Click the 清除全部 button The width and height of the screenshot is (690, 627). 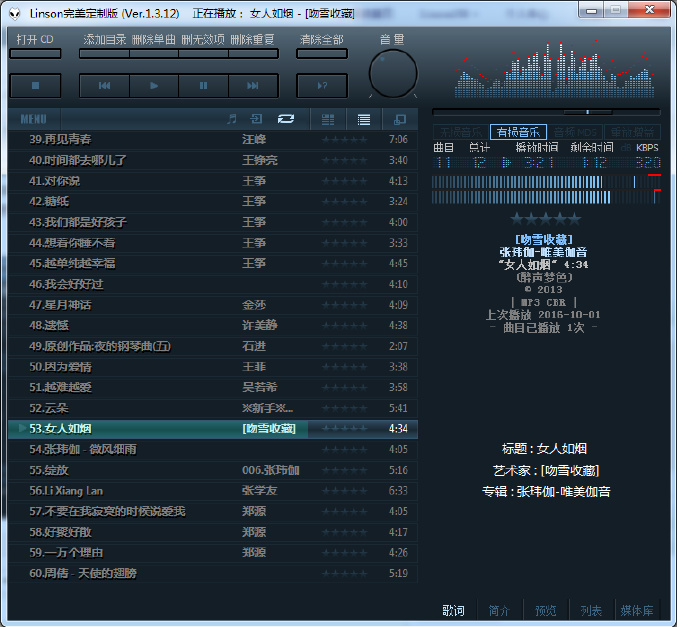(322, 54)
